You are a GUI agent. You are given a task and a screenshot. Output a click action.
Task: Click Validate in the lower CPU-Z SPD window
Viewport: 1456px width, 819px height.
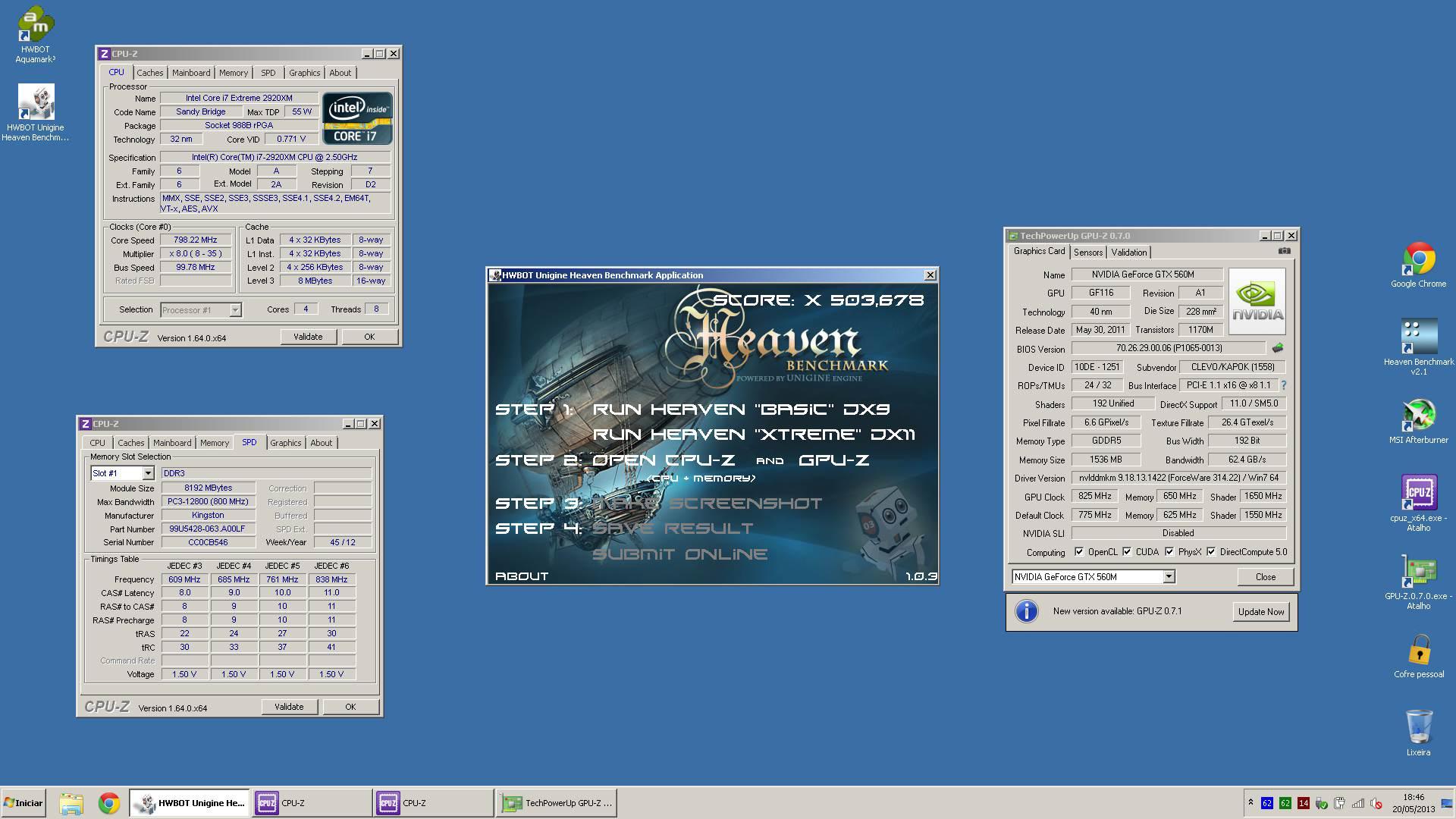click(x=289, y=707)
